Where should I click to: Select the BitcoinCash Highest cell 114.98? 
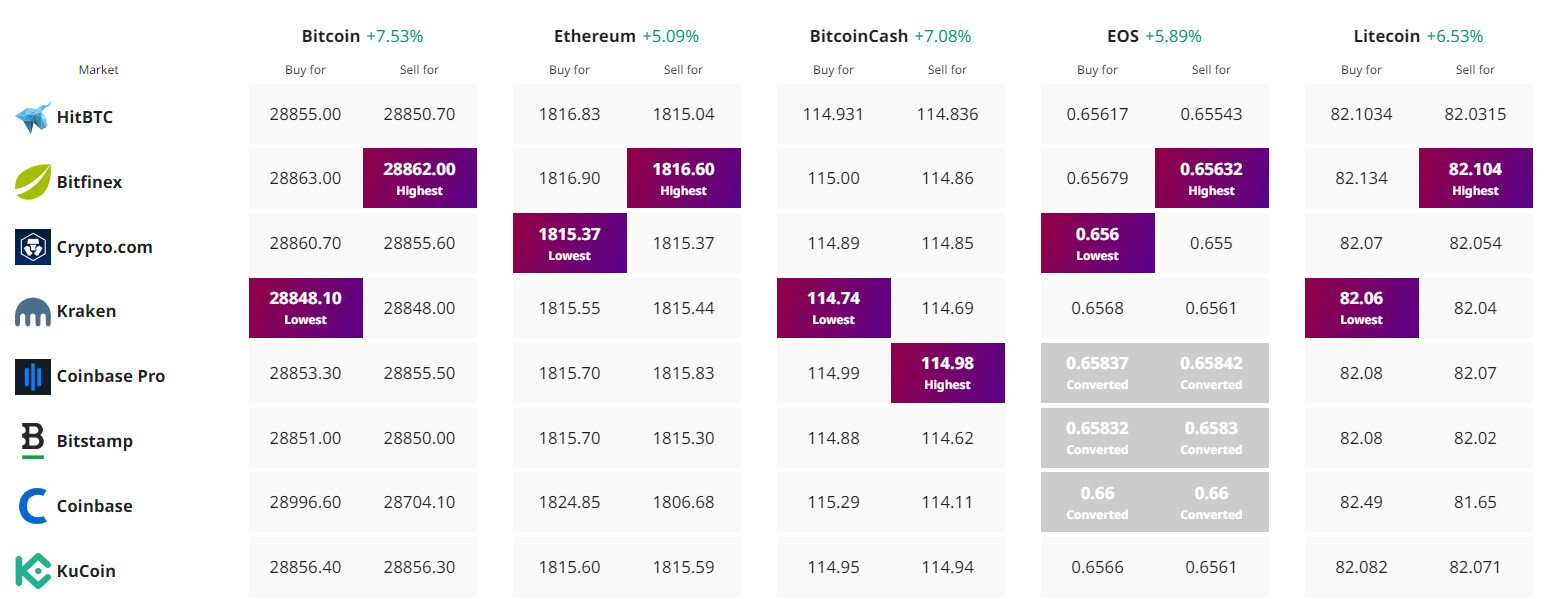coord(947,372)
